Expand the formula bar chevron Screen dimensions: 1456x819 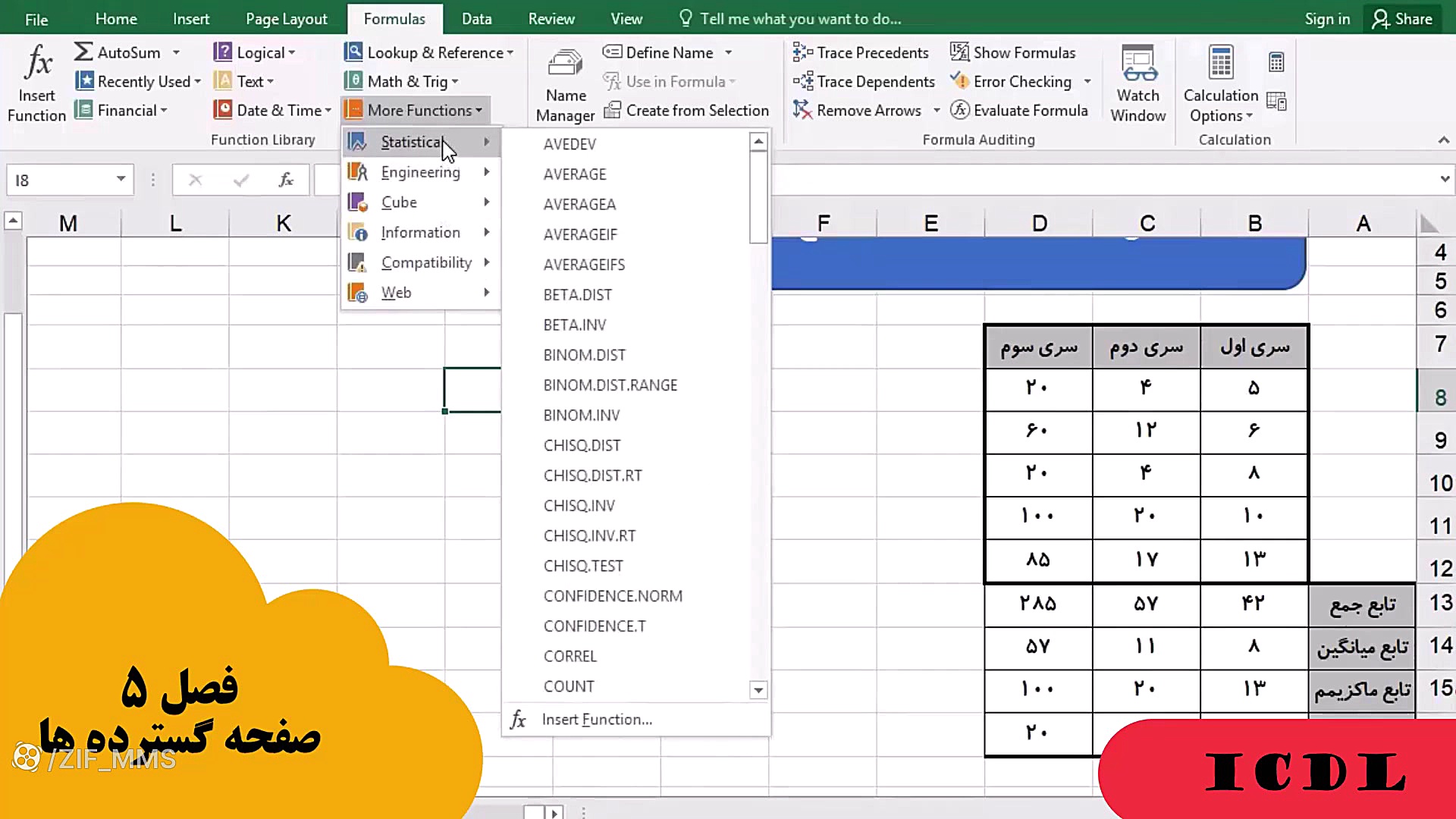coord(1445,179)
